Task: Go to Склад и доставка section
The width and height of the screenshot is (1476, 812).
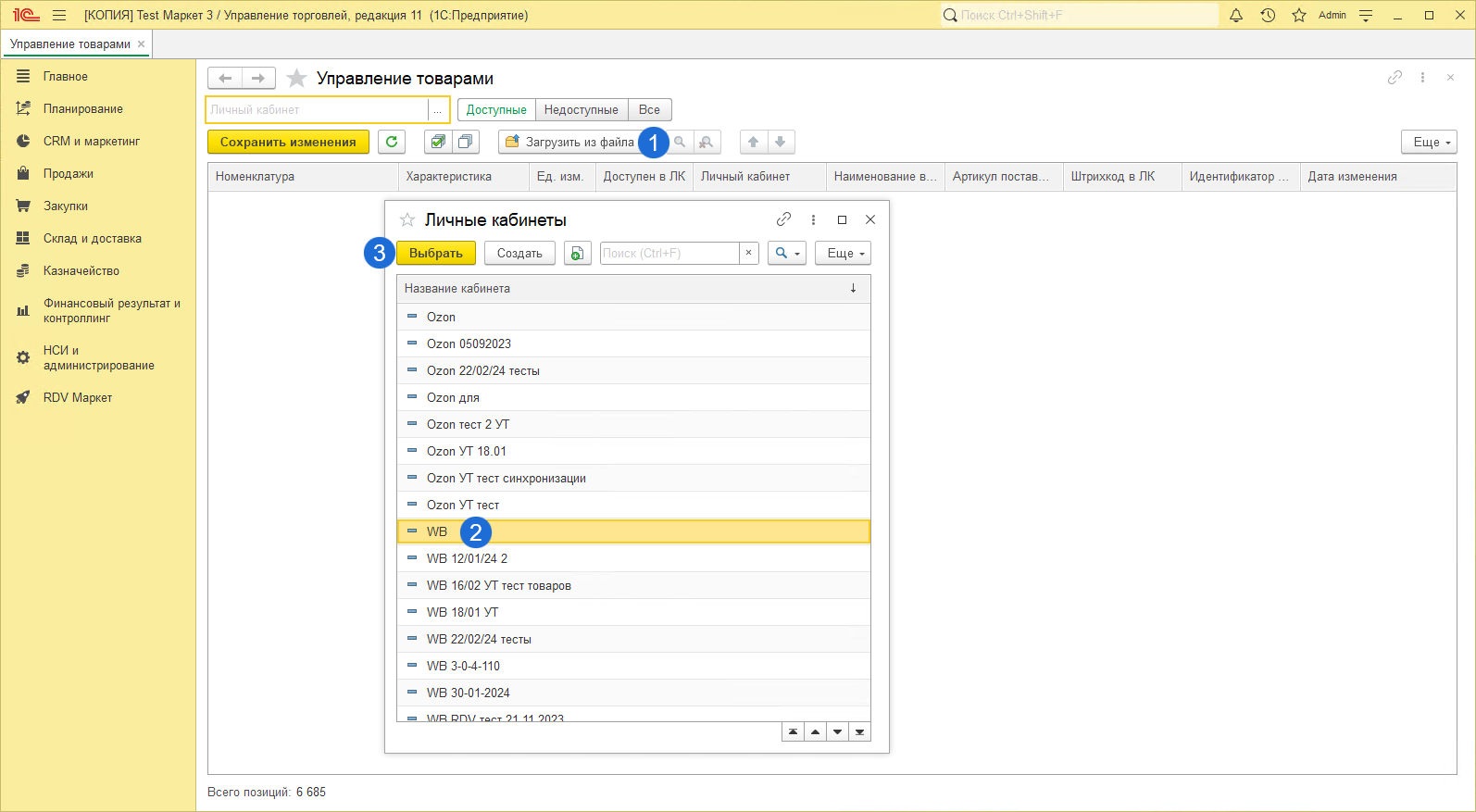Action: click(x=92, y=238)
